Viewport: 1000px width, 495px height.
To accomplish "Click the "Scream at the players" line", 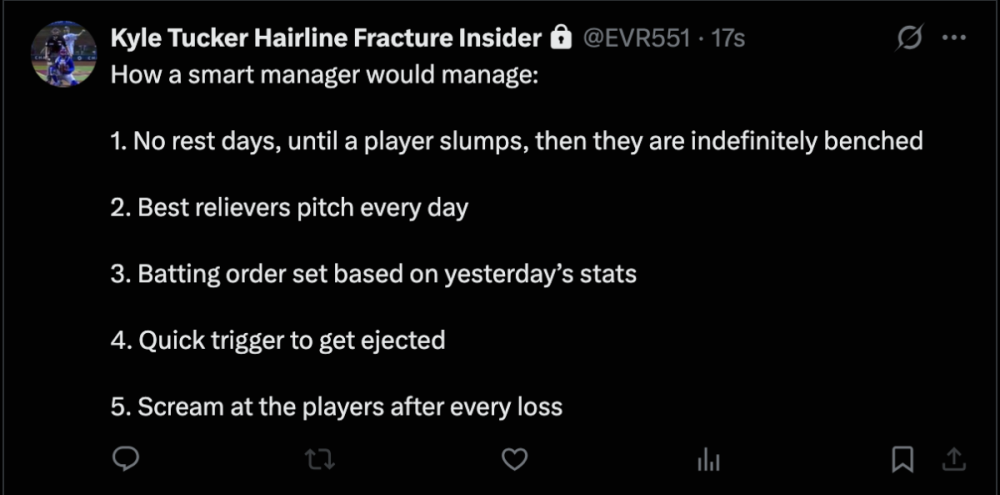I will (x=336, y=406).
